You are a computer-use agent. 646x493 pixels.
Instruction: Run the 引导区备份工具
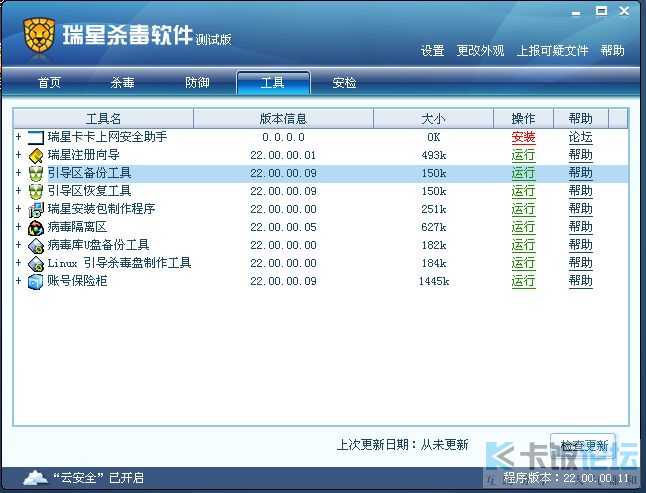point(523,173)
